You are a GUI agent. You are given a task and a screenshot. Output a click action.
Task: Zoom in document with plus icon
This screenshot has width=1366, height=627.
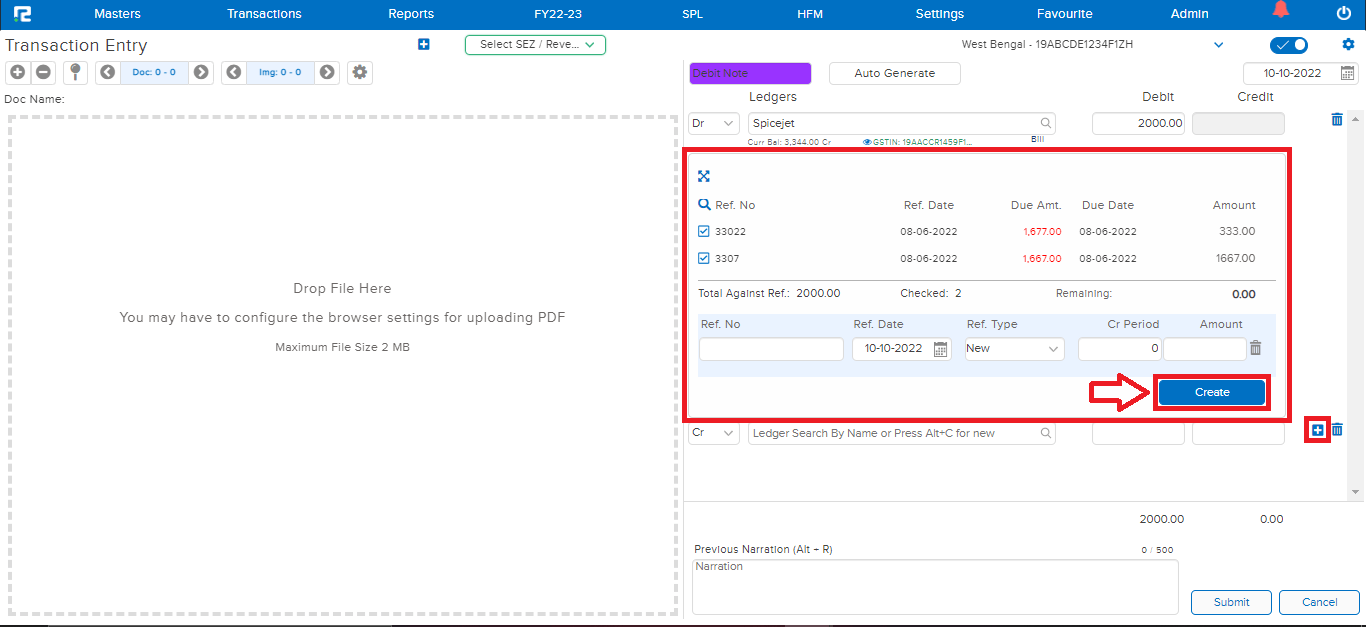click(x=17, y=72)
